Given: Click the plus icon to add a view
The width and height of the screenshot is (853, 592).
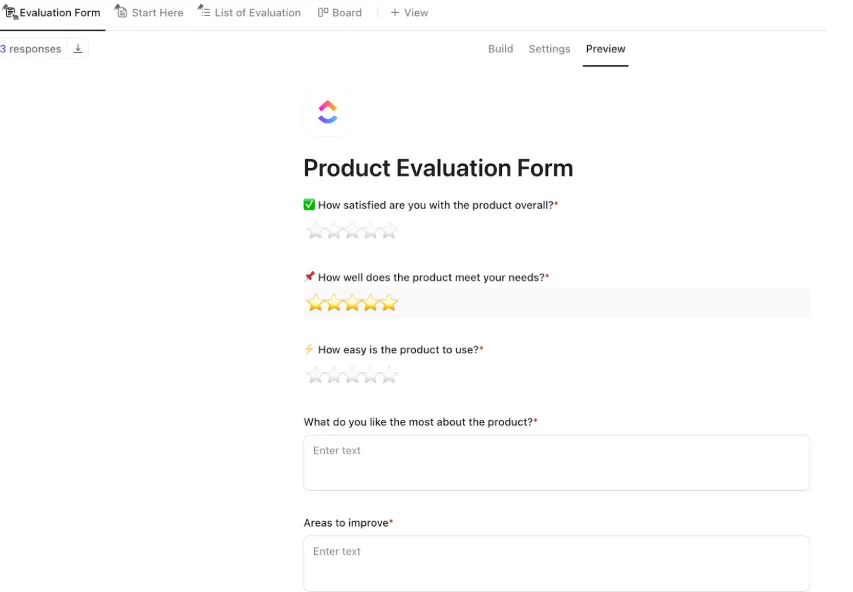Looking at the screenshot, I should coord(395,12).
